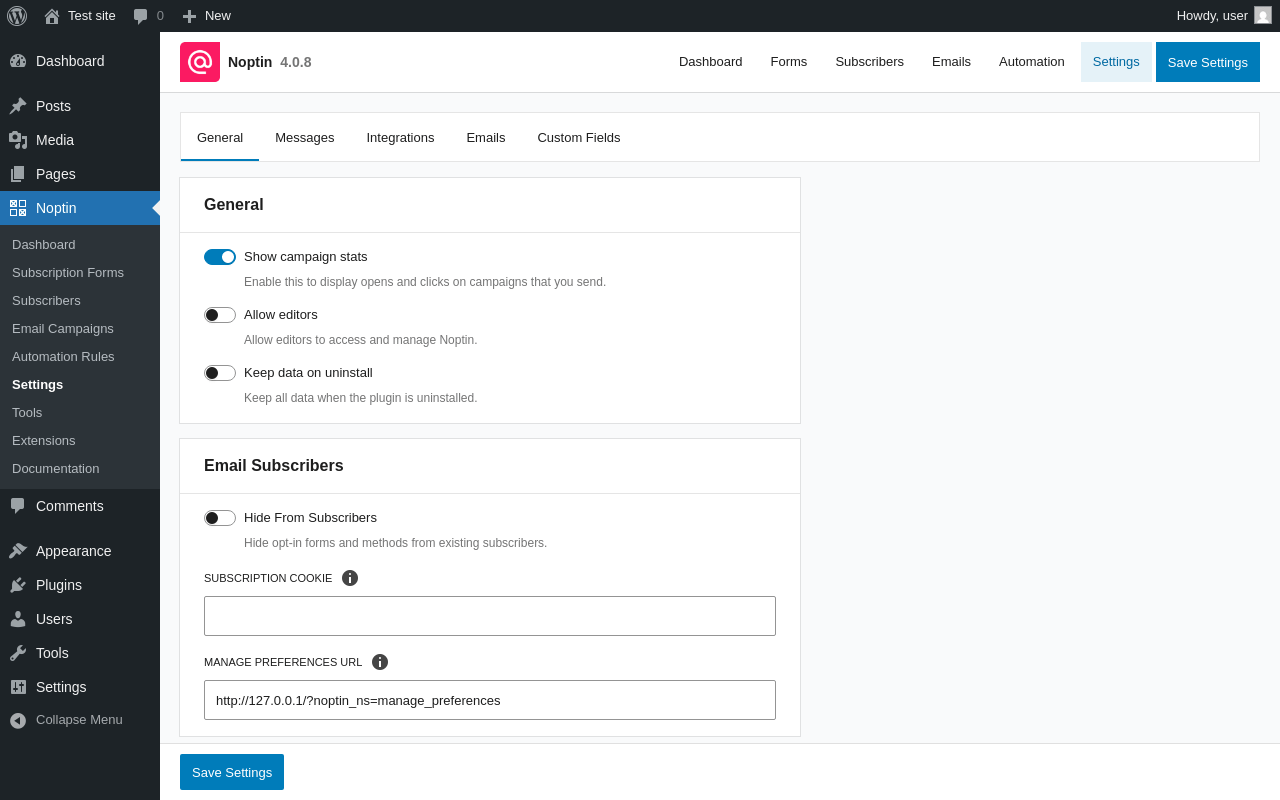Image resolution: width=1280 pixels, height=800 pixels.
Task: Click the bottom Save Settings button
Action: (x=232, y=772)
